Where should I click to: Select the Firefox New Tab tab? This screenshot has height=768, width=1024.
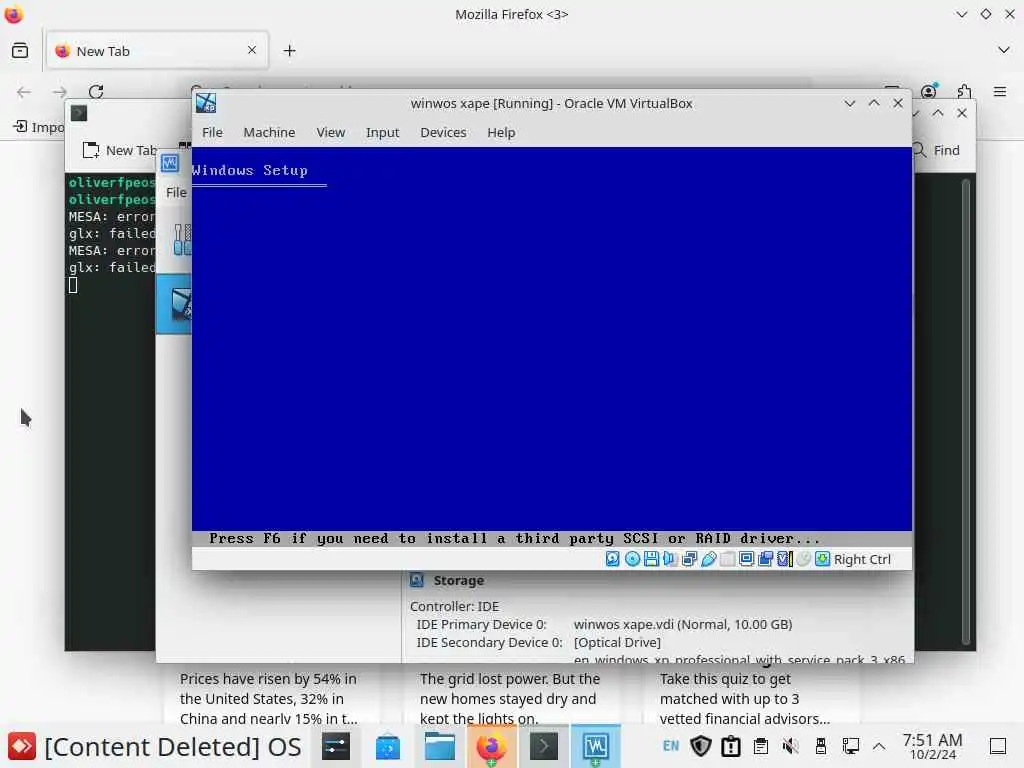coord(157,51)
